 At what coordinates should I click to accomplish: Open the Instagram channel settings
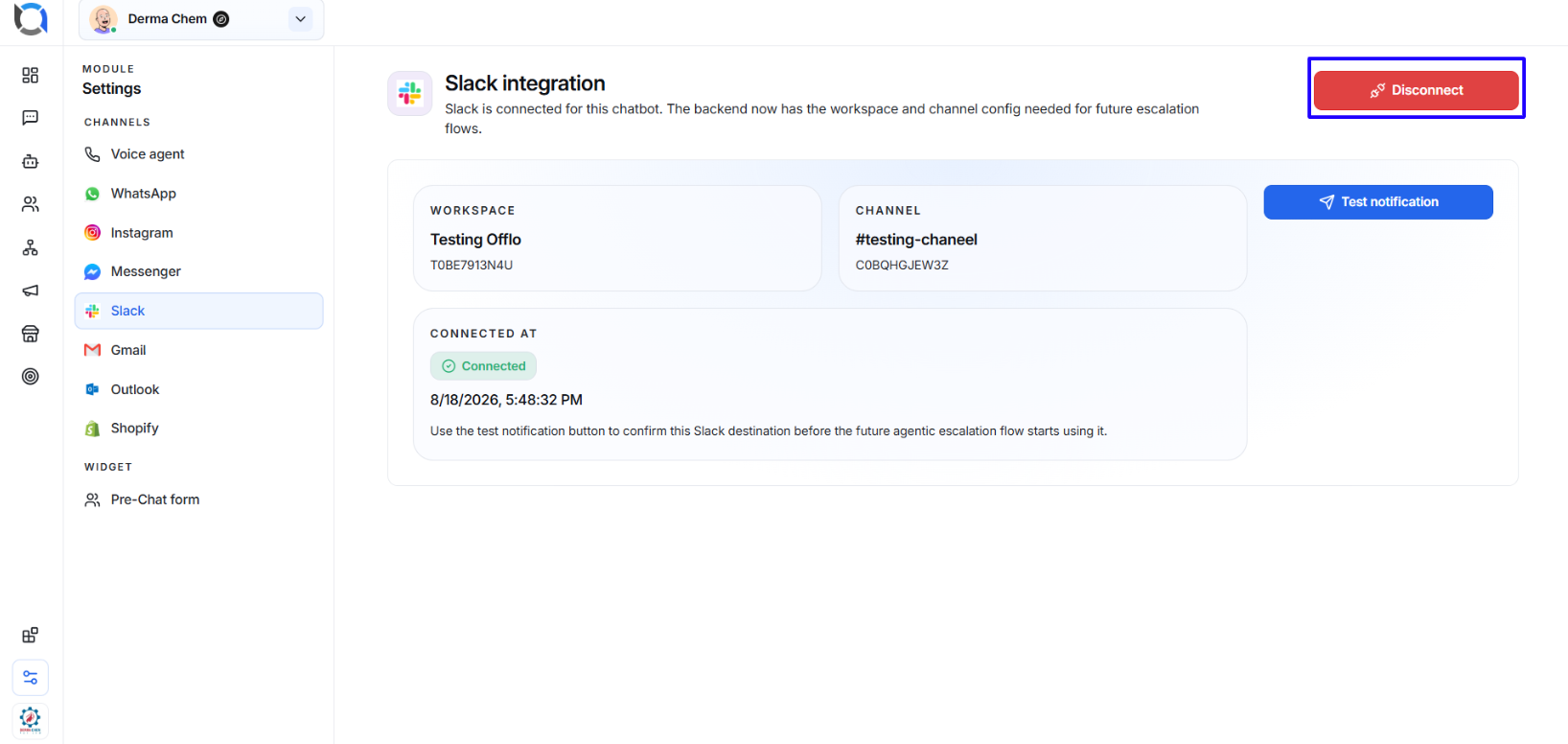[x=199, y=233]
